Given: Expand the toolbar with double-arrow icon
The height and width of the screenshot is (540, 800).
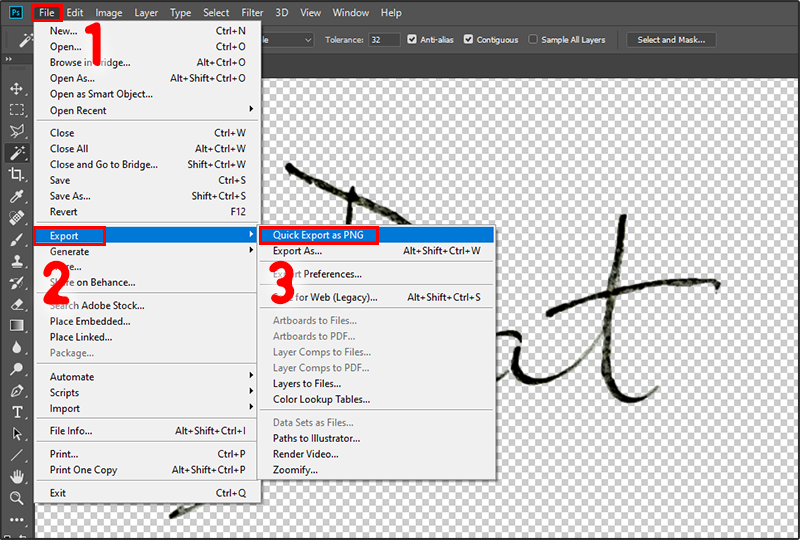Looking at the screenshot, I should tap(9, 59).
